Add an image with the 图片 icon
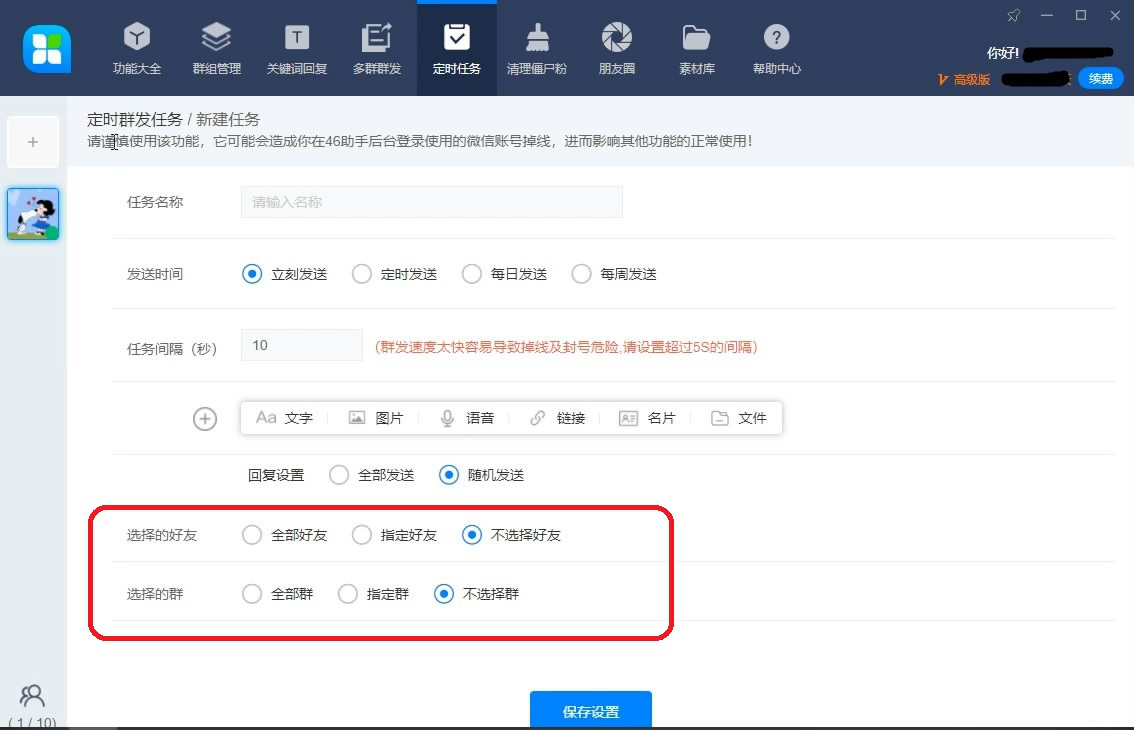 (x=375, y=418)
